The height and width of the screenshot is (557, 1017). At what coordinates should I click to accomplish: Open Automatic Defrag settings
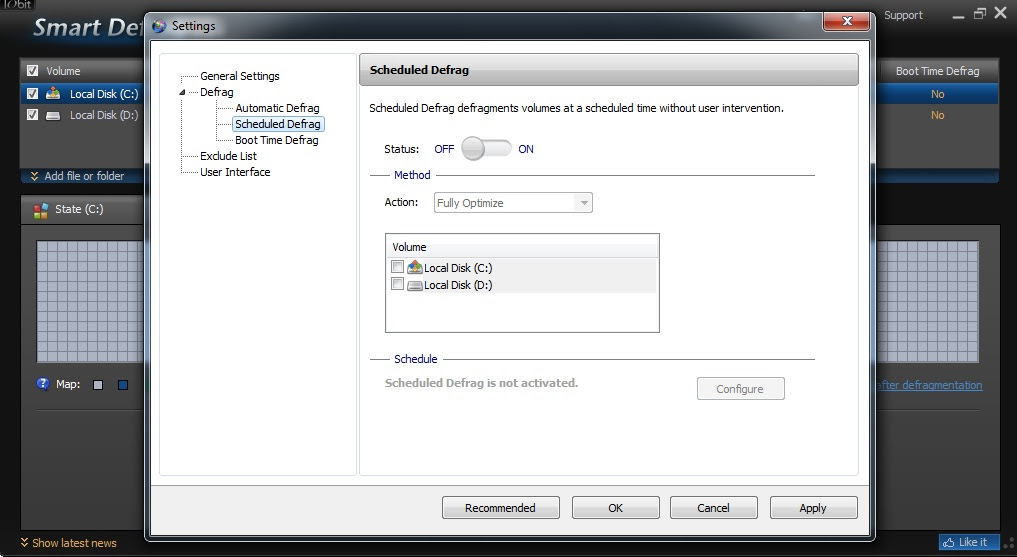[x=278, y=108]
